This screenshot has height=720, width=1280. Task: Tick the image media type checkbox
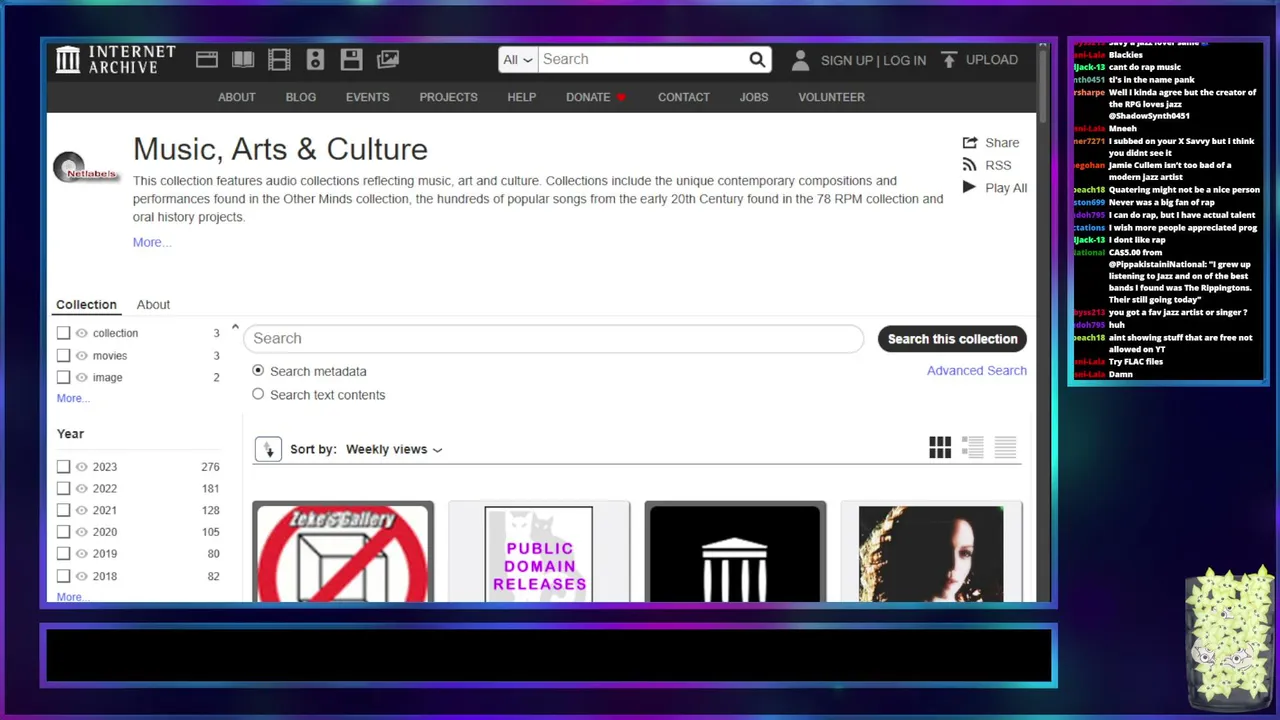(x=63, y=377)
